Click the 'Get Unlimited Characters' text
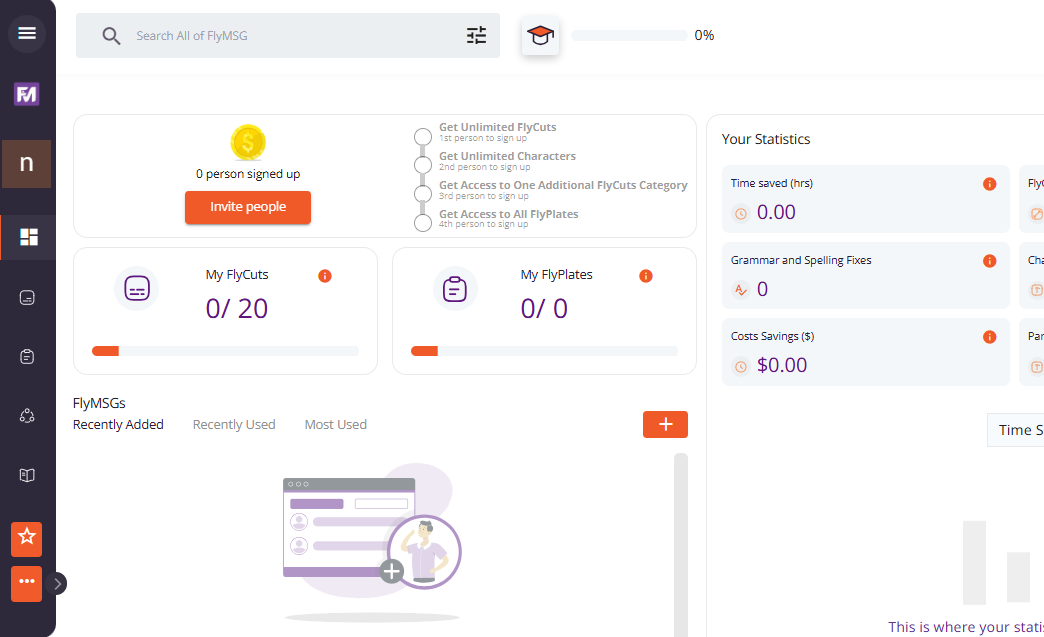The width and height of the screenshot is (1044, 637). [x=507, y=156]
